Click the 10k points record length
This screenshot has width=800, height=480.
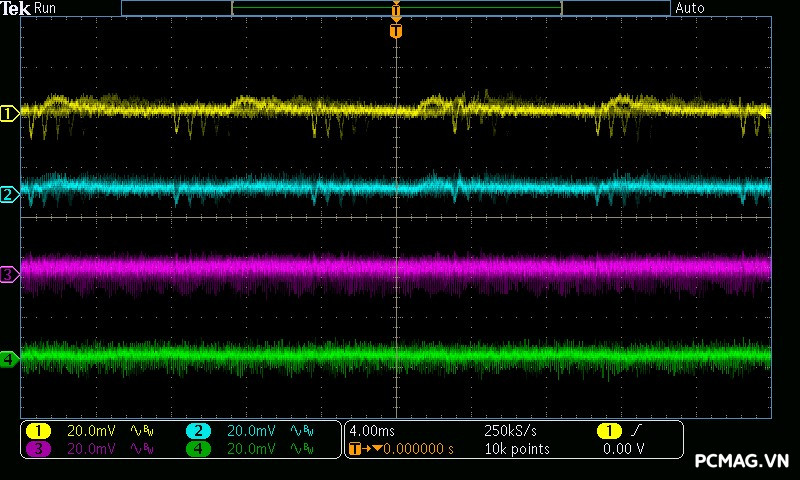[x=516, y=450]
